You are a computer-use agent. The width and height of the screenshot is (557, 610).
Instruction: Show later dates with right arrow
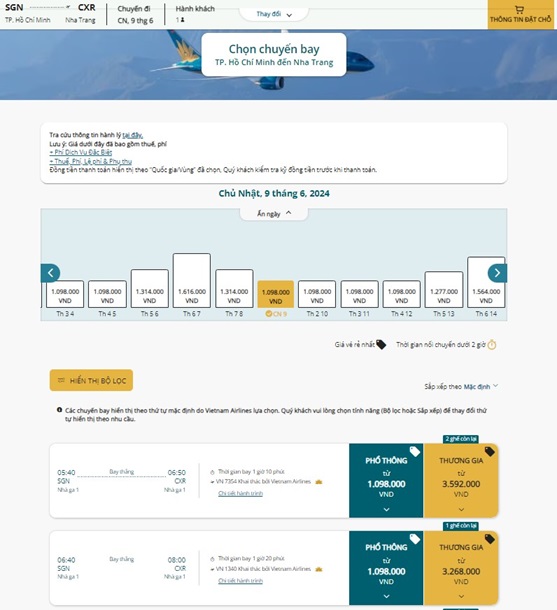(497, 273)
